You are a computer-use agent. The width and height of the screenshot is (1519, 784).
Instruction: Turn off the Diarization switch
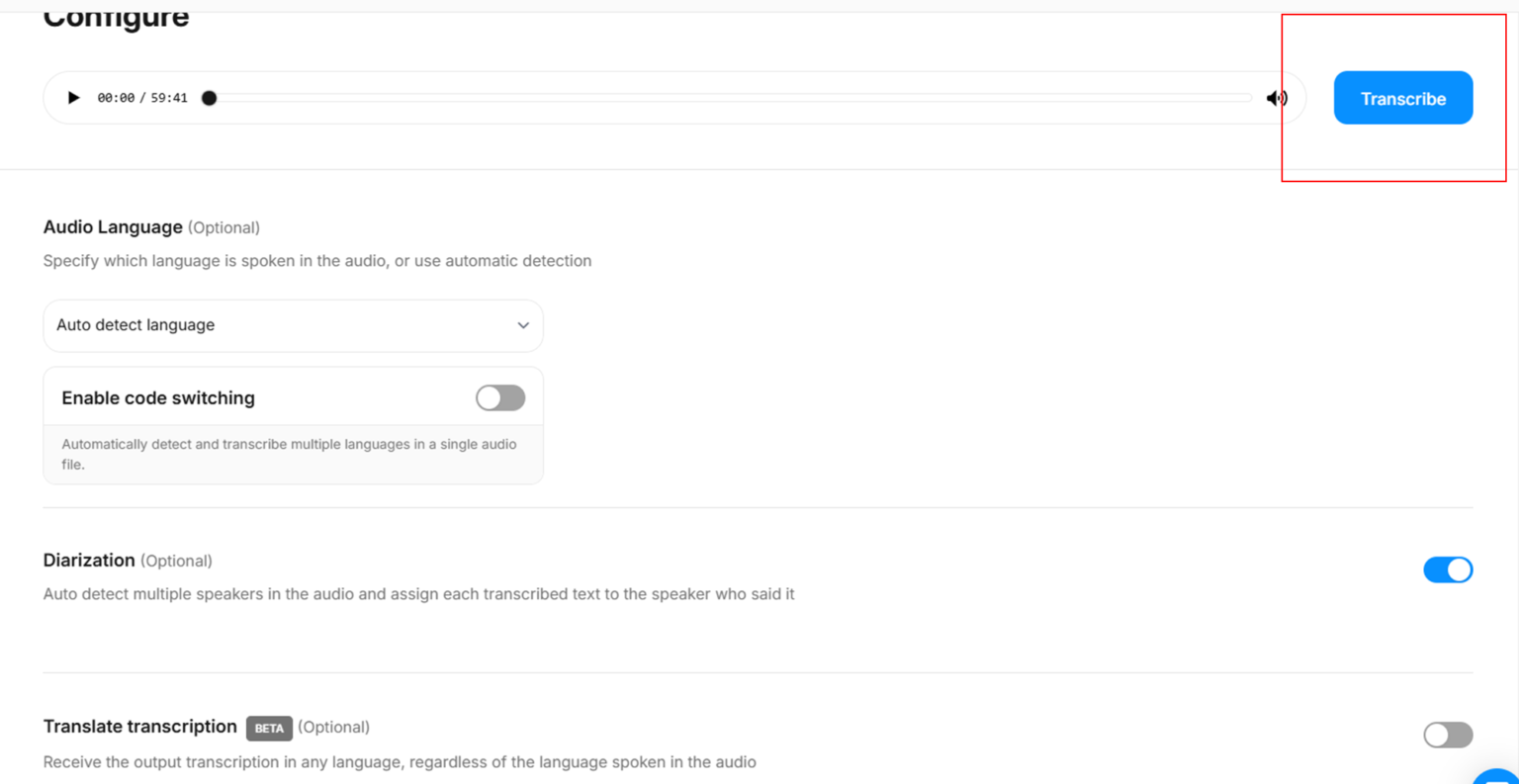(x=1447, y=569)
